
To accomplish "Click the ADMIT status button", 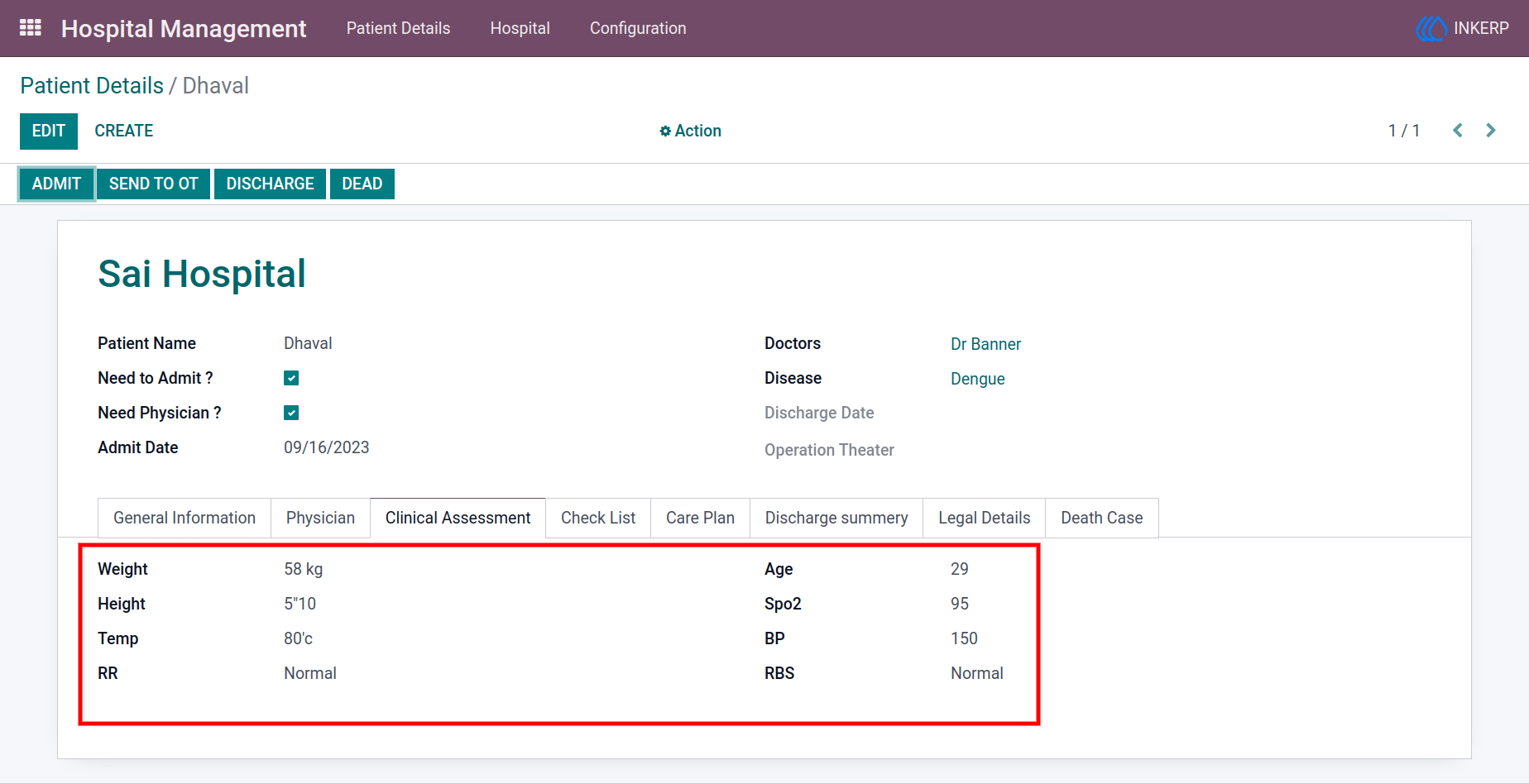I will coord(56,184).
